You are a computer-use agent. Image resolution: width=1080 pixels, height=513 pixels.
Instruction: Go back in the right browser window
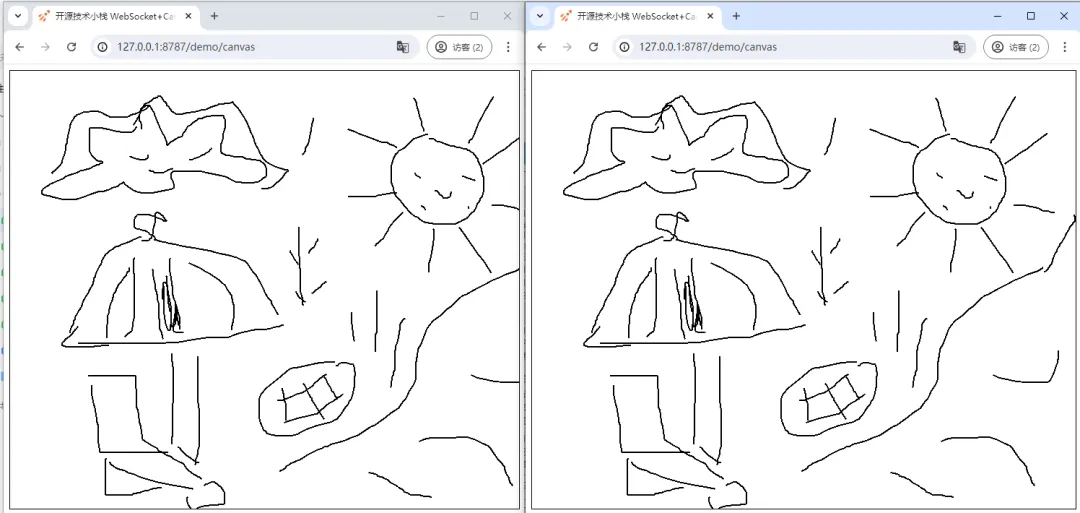coord(541,47)
